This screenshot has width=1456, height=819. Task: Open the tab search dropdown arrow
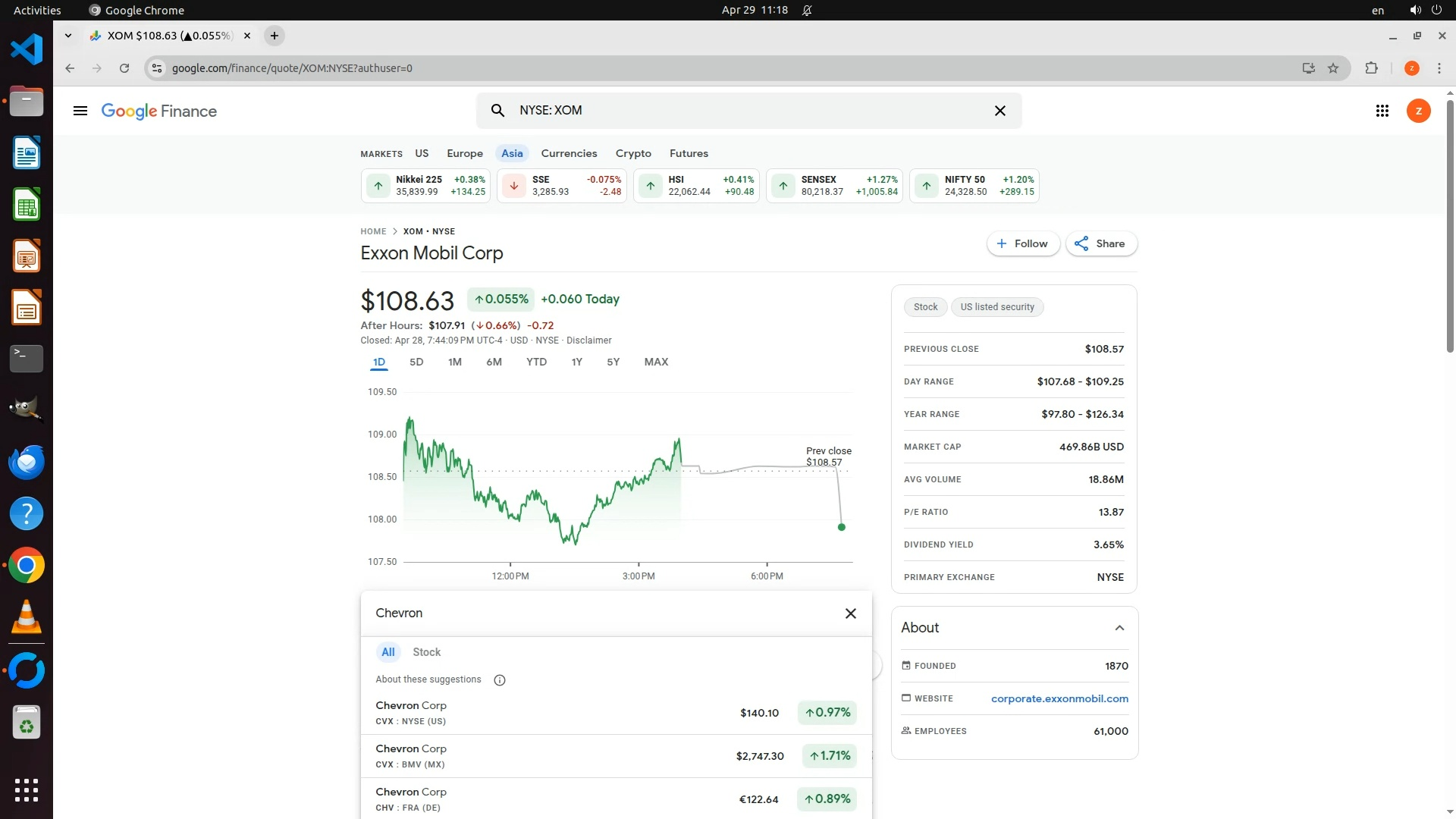pyautogui.click(x=68, y=36)
